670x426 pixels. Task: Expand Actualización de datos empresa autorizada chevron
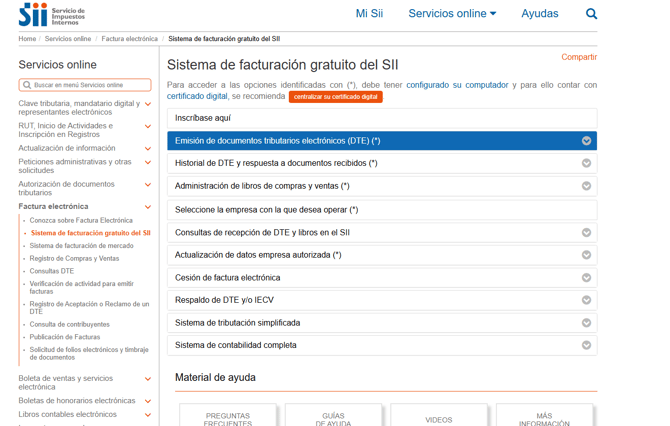[x=586, y=255]
